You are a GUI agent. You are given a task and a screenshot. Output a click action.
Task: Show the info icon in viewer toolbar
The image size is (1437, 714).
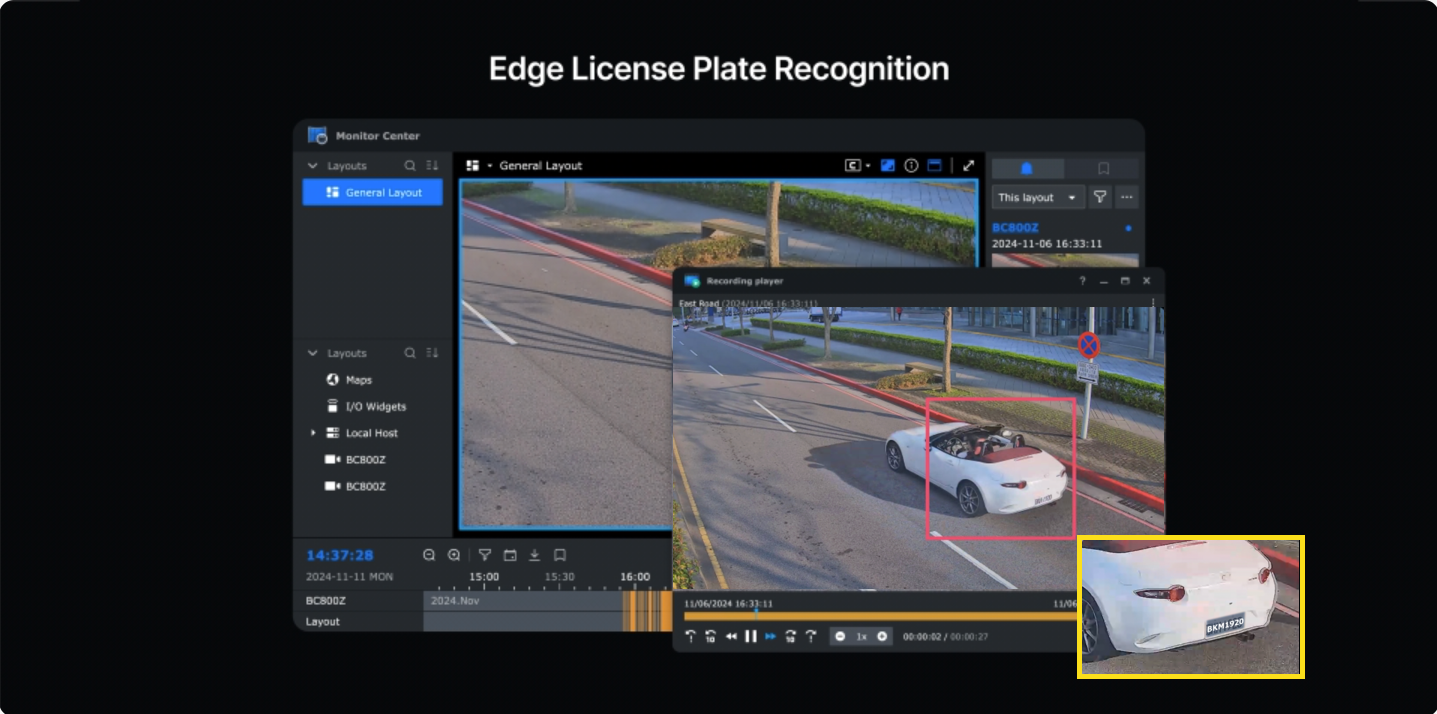911,166
